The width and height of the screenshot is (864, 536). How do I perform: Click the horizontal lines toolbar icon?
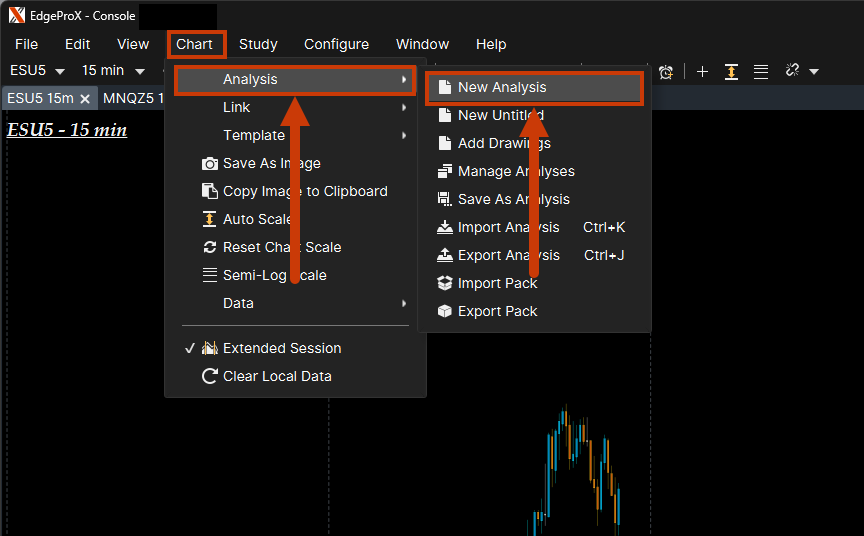pyautogui.click(x=761, y=71)
